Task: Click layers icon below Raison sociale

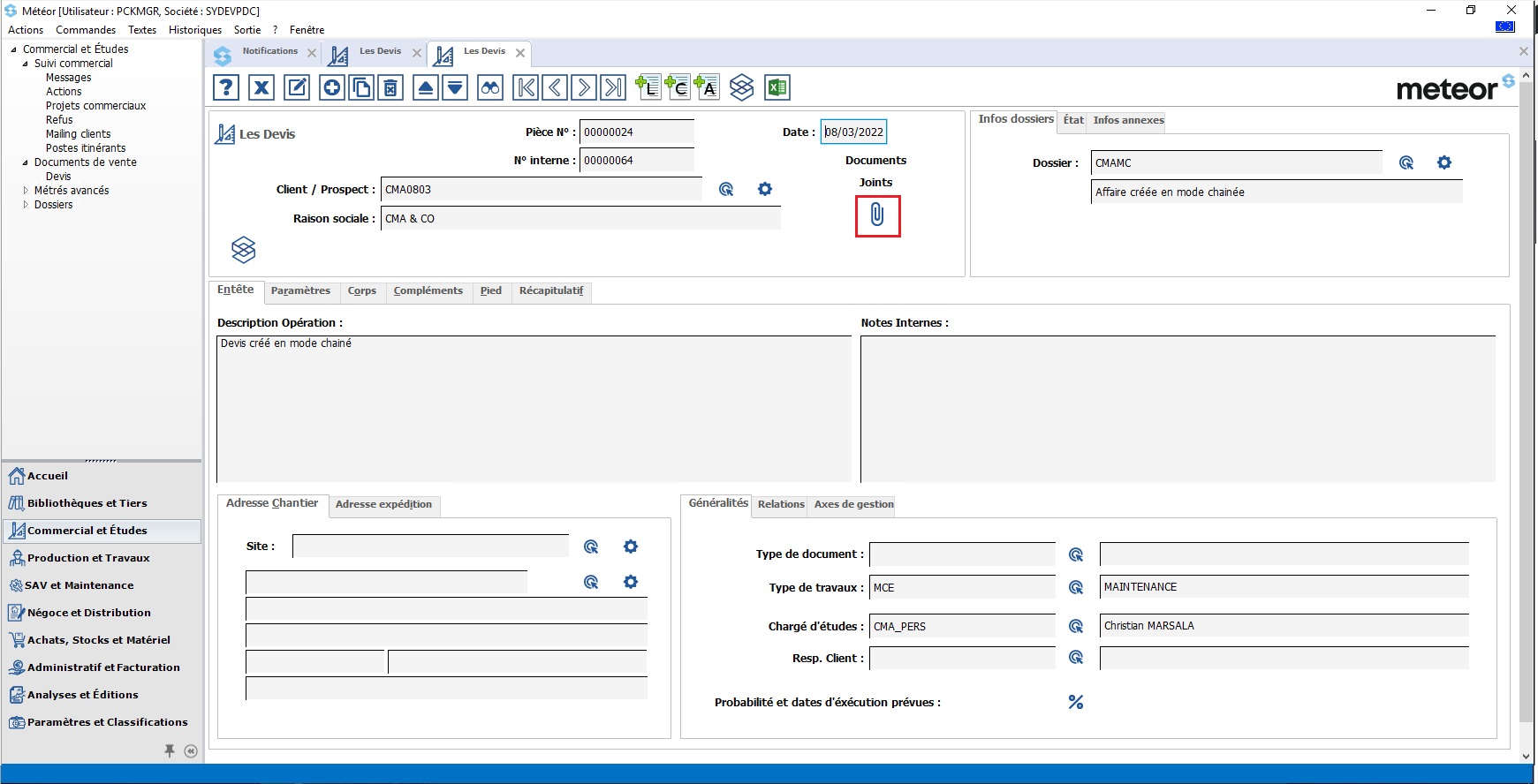Action: click(244, 250)
